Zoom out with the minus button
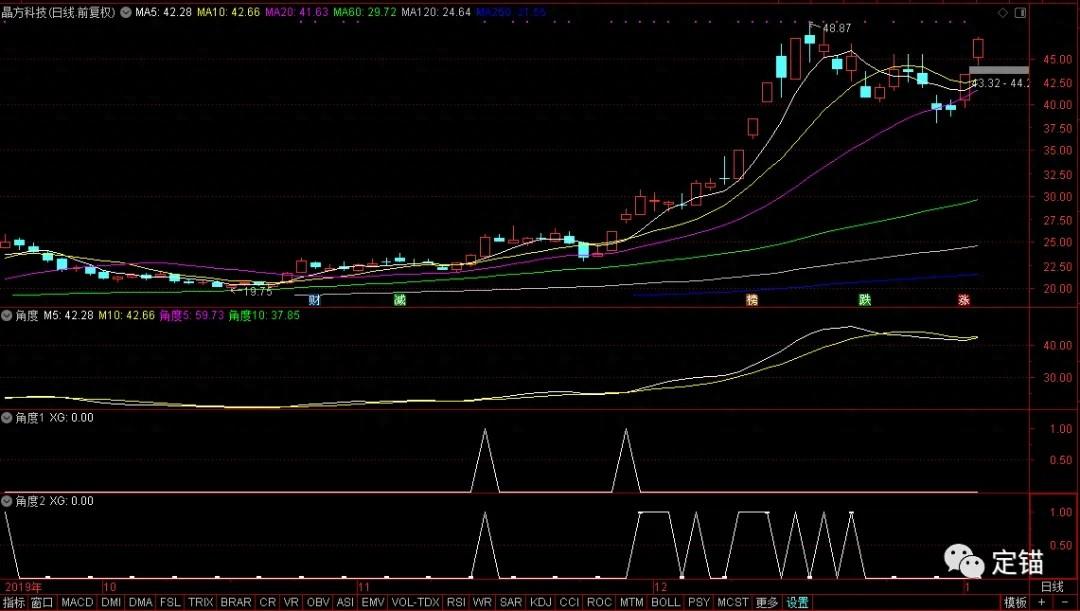1080x611 pixels. tap(1065, 603)
